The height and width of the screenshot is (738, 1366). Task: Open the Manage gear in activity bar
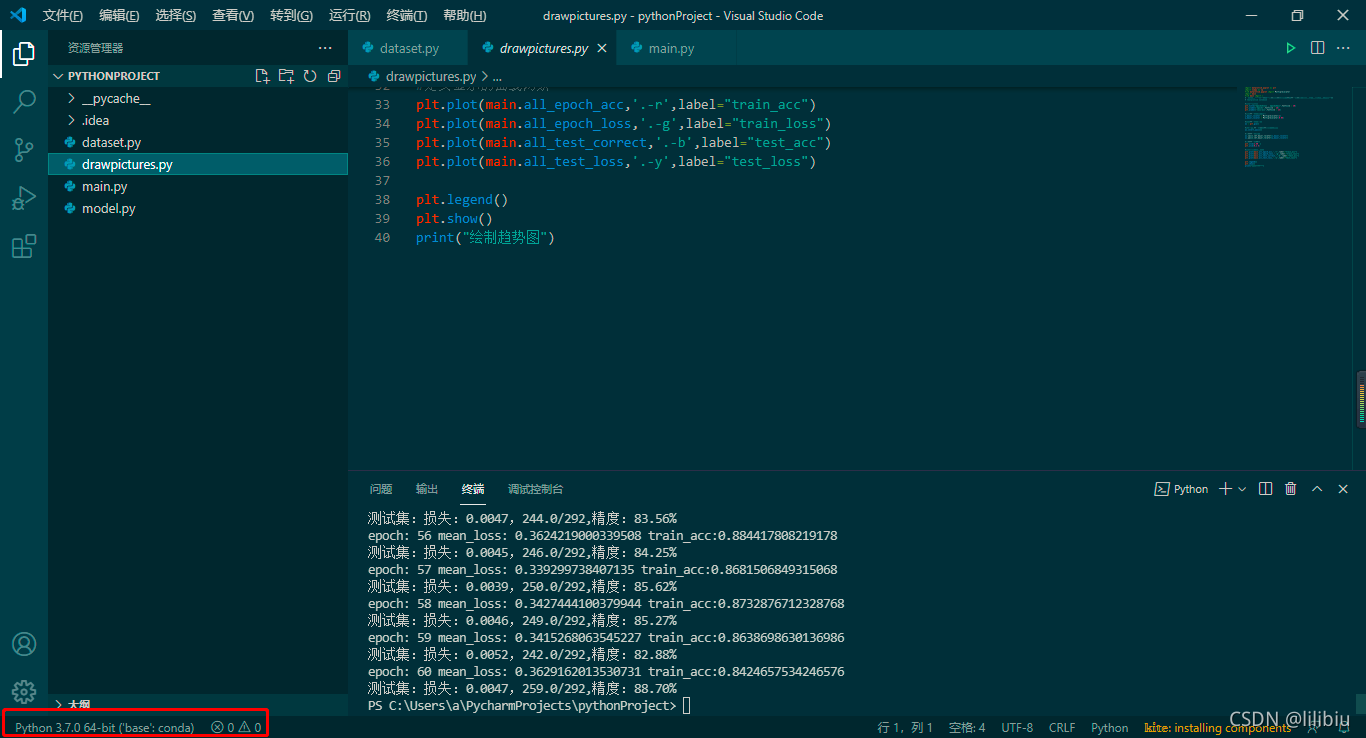coord(24,691)
